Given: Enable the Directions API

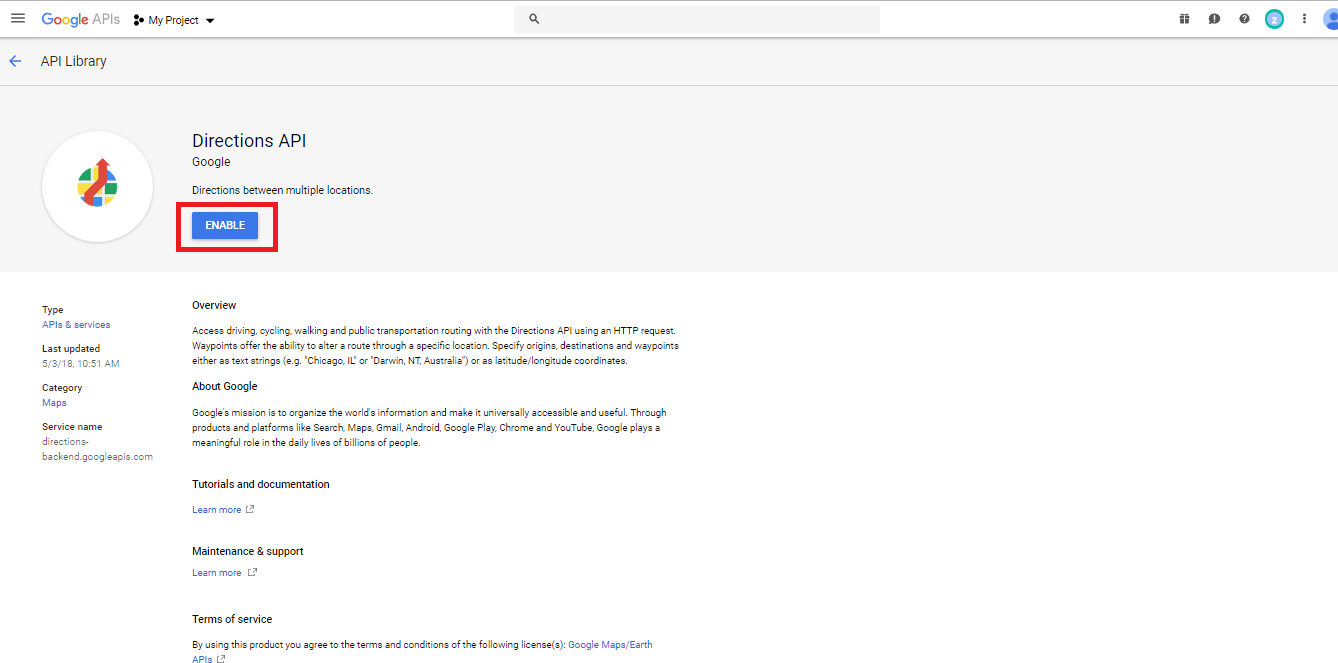Looking at the screenshot, I should (225, 225).
